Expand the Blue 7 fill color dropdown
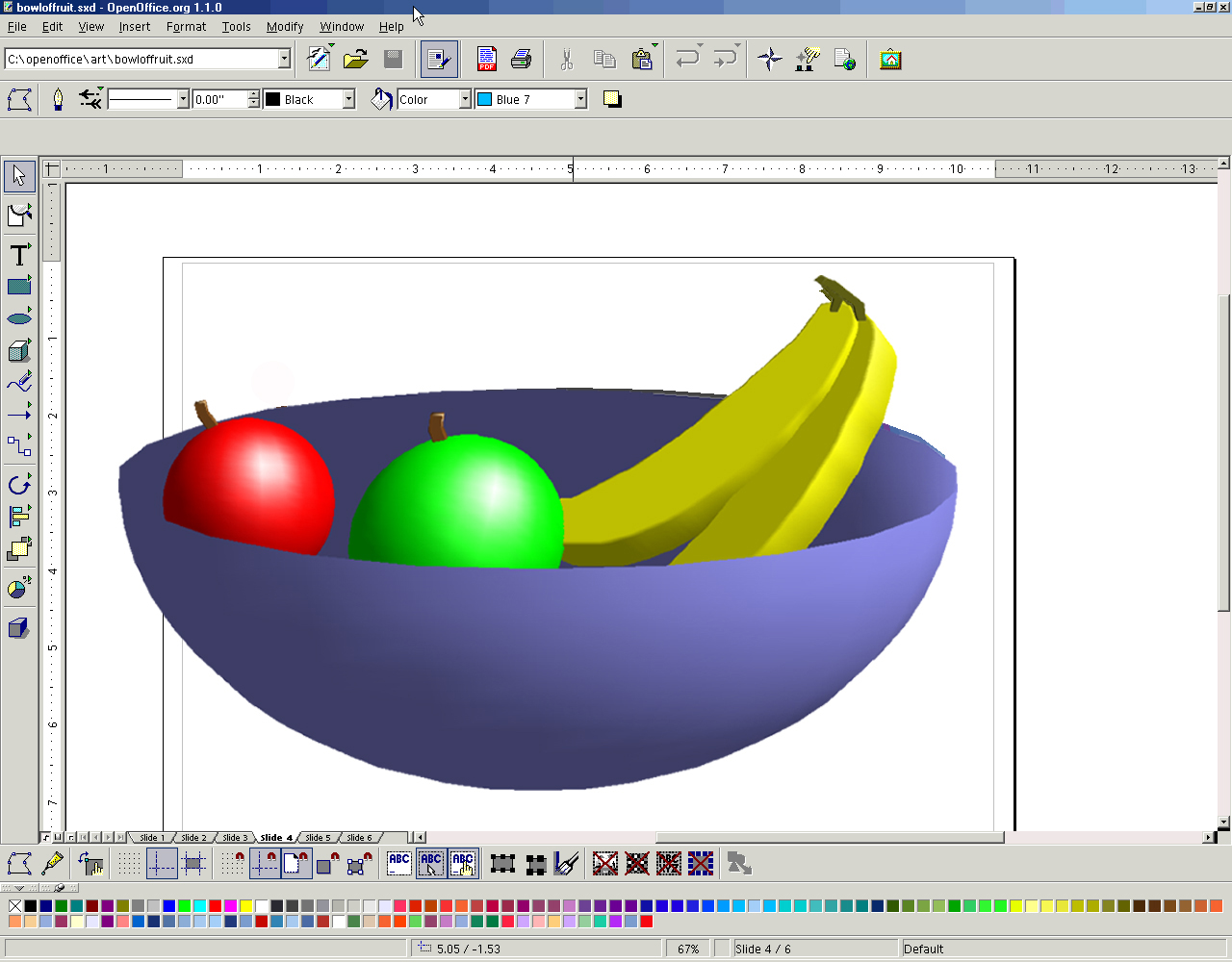Viewport: 1232px width, 962px height. click(580, 99)
